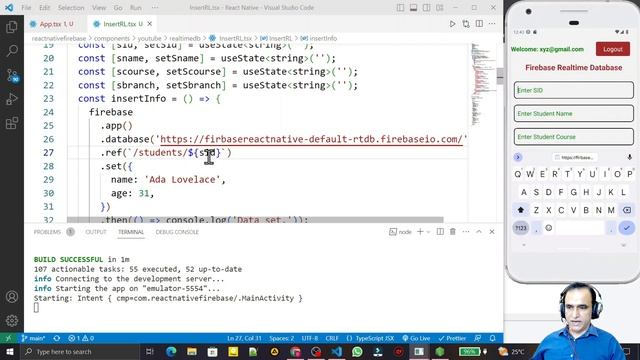The height and width of the screenshot is (360, 640).
Task: Toggle Go Live server in status bar
Action: tap(416, 338)
